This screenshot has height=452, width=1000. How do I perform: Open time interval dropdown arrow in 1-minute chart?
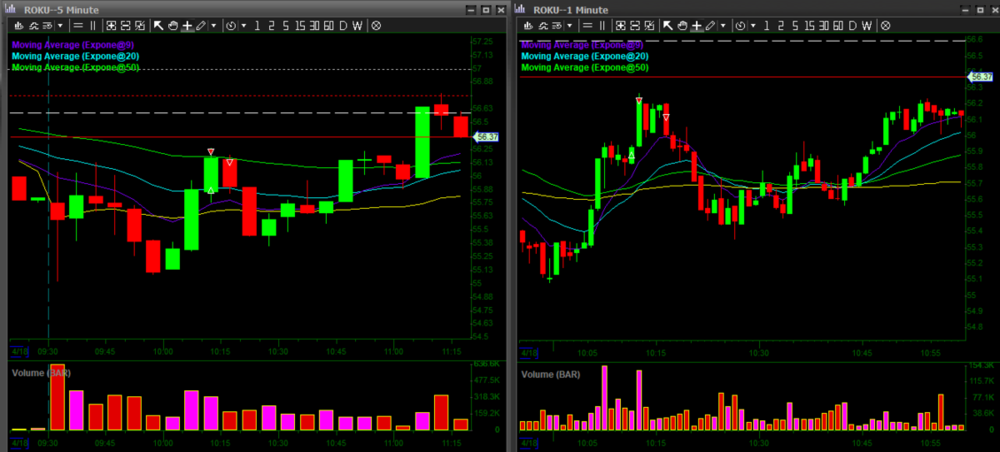[752, 25]
